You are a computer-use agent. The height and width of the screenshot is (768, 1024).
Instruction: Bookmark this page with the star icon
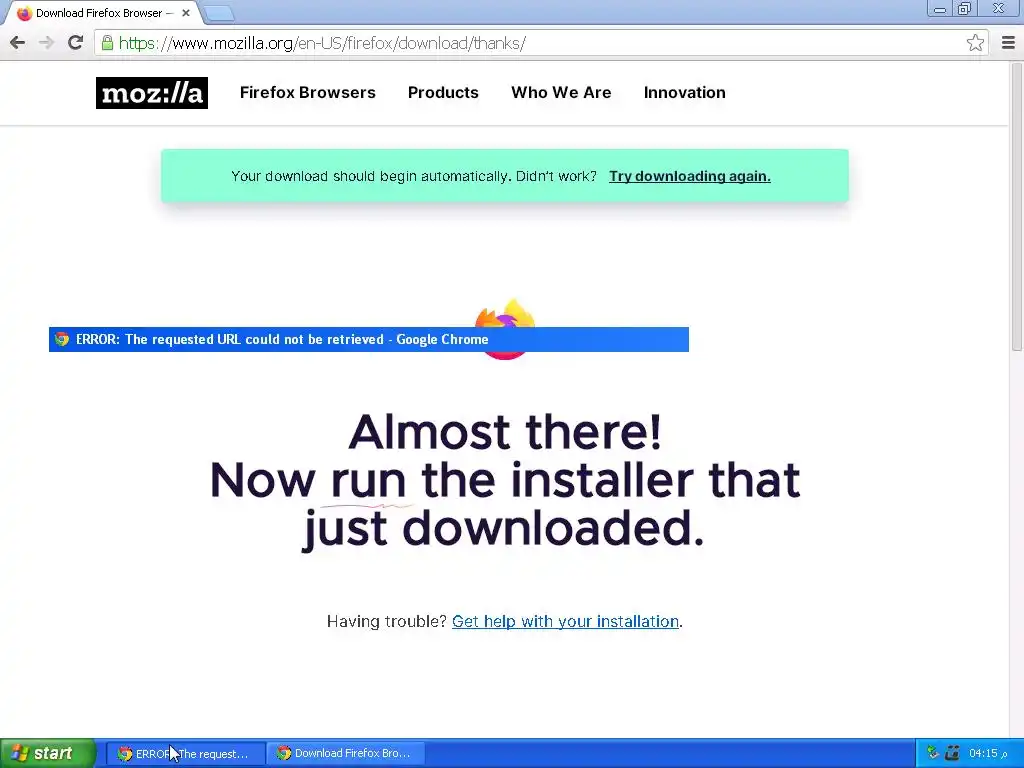(x=975, y=43)
